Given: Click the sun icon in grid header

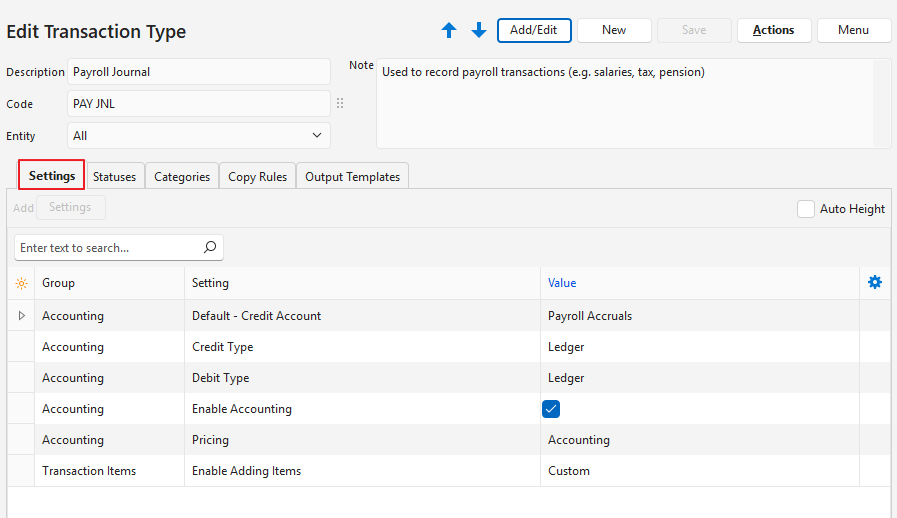Looking at the screenshot, I should click(21, 283).
